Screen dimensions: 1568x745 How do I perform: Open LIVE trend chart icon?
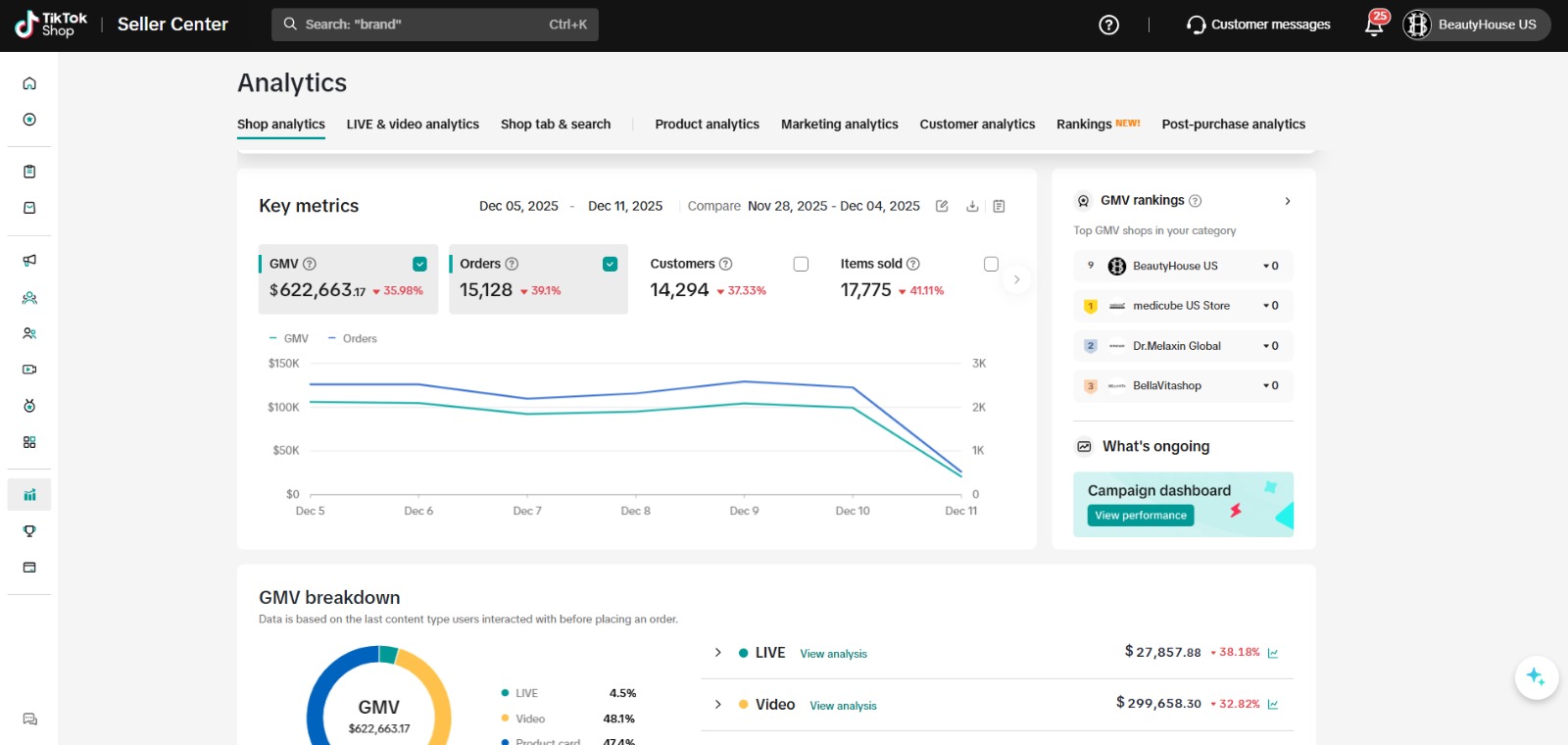pyautogui.click(x=1273, y=653)
